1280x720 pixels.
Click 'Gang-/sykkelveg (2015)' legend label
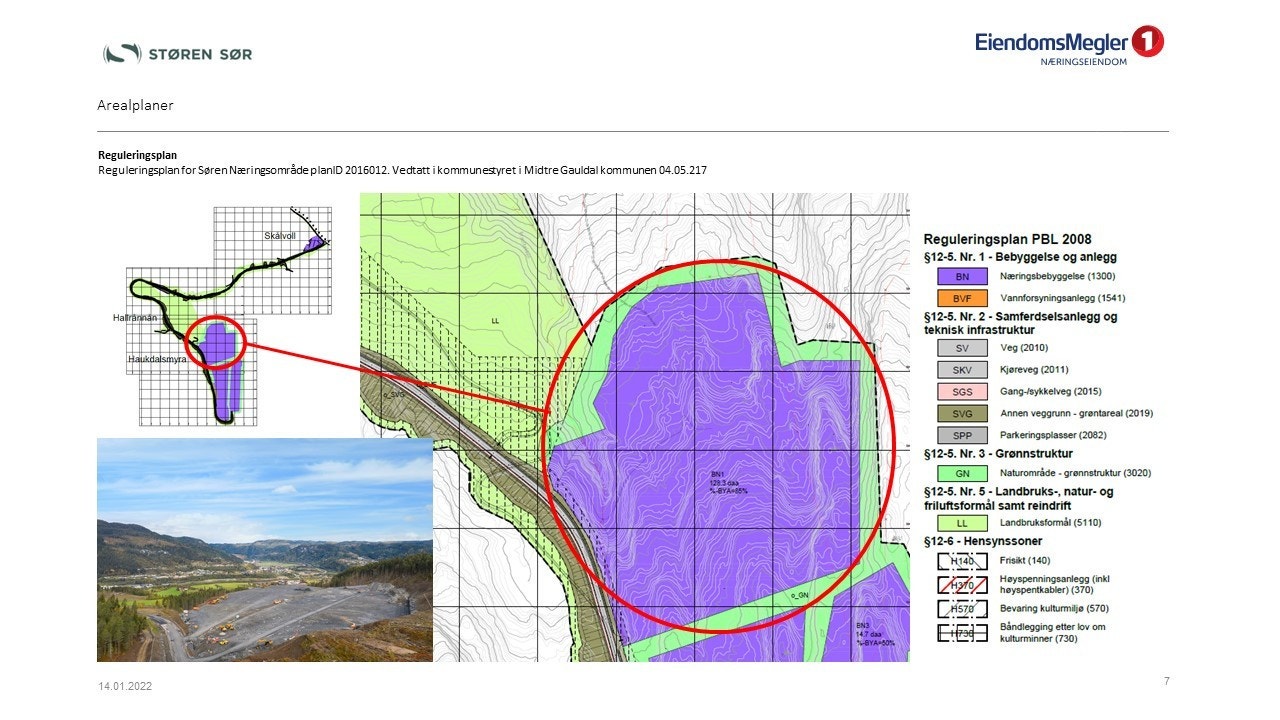coord(1051,391)
